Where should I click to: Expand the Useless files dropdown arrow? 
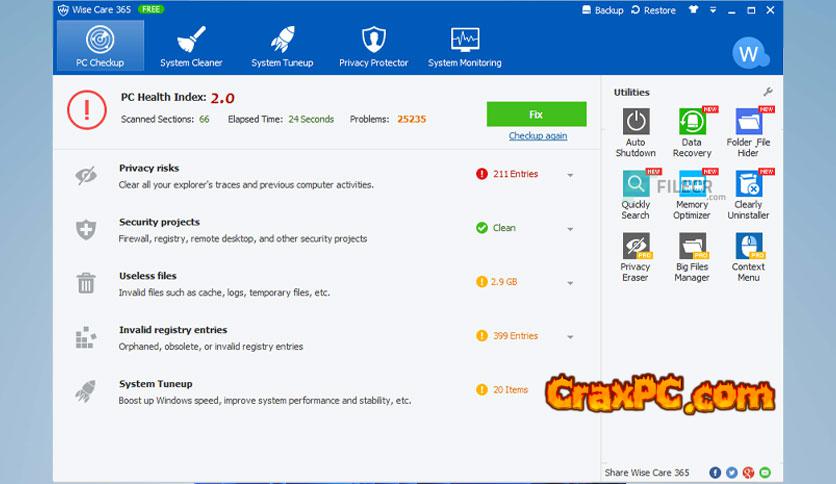tap(570, 283)
